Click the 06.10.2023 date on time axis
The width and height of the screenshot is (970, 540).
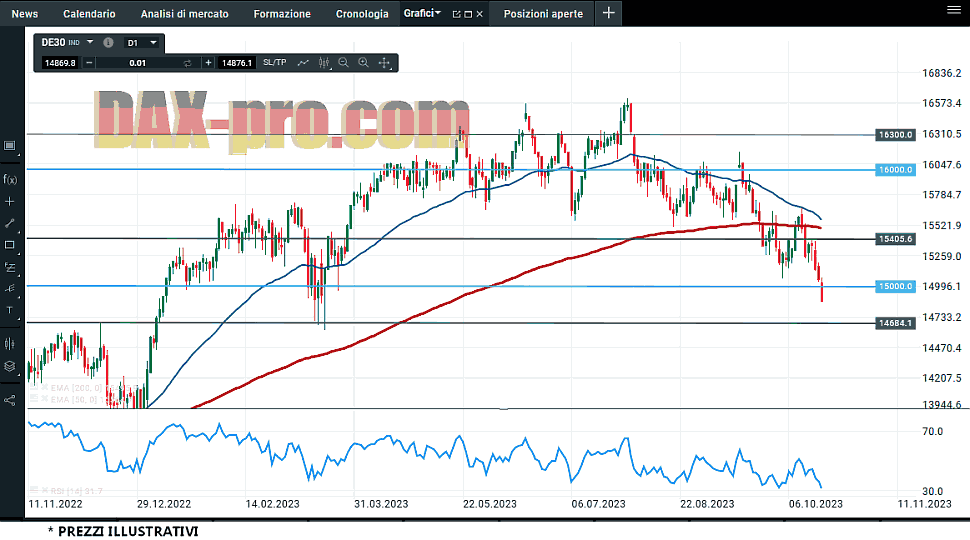coord(815,504)
